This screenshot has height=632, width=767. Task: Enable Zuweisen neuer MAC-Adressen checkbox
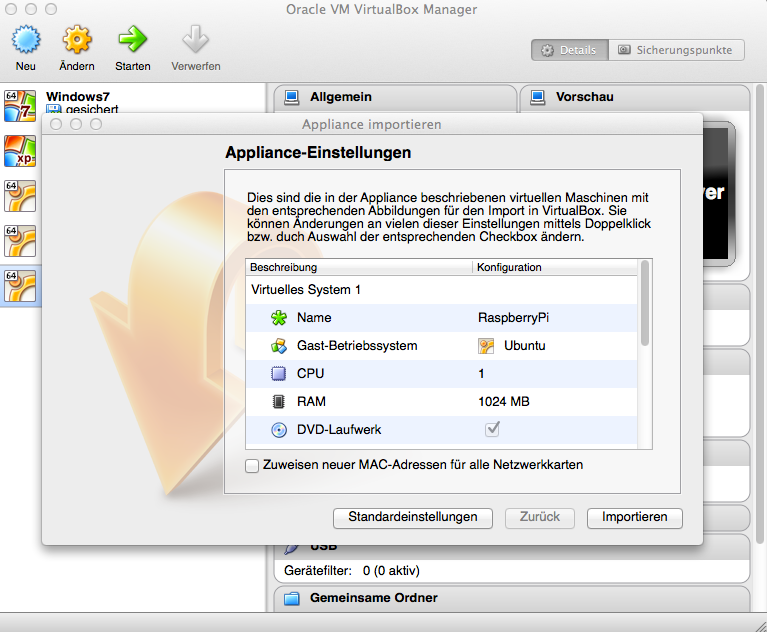point(252,466)
